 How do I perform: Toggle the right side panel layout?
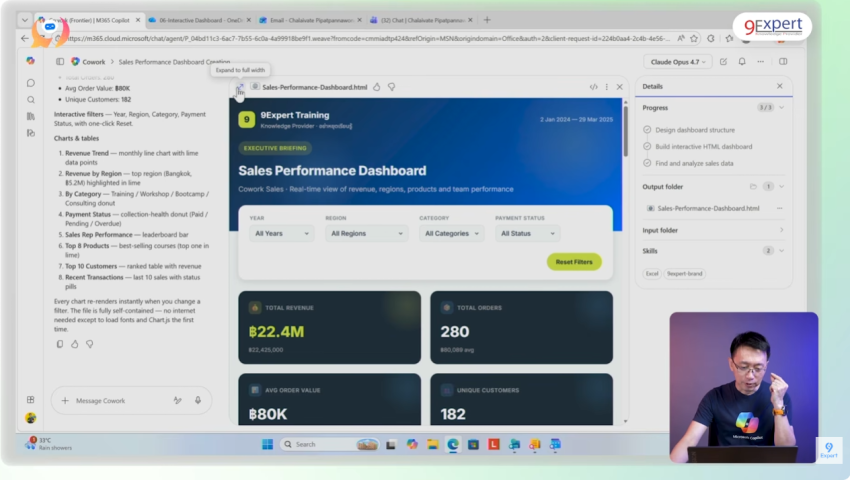[x=783, y=62]
